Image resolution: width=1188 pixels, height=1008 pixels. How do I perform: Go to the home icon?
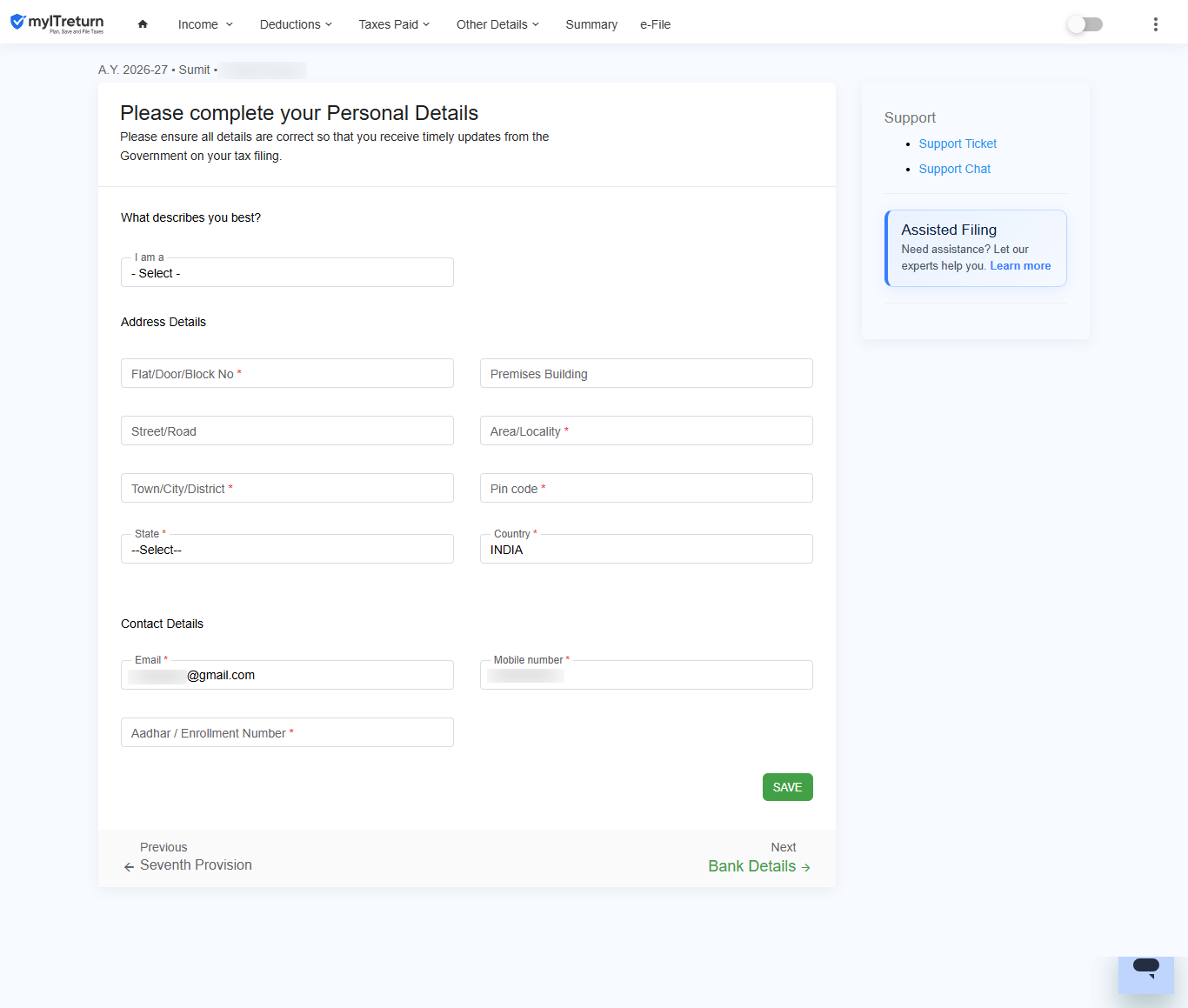pos(143,24)
